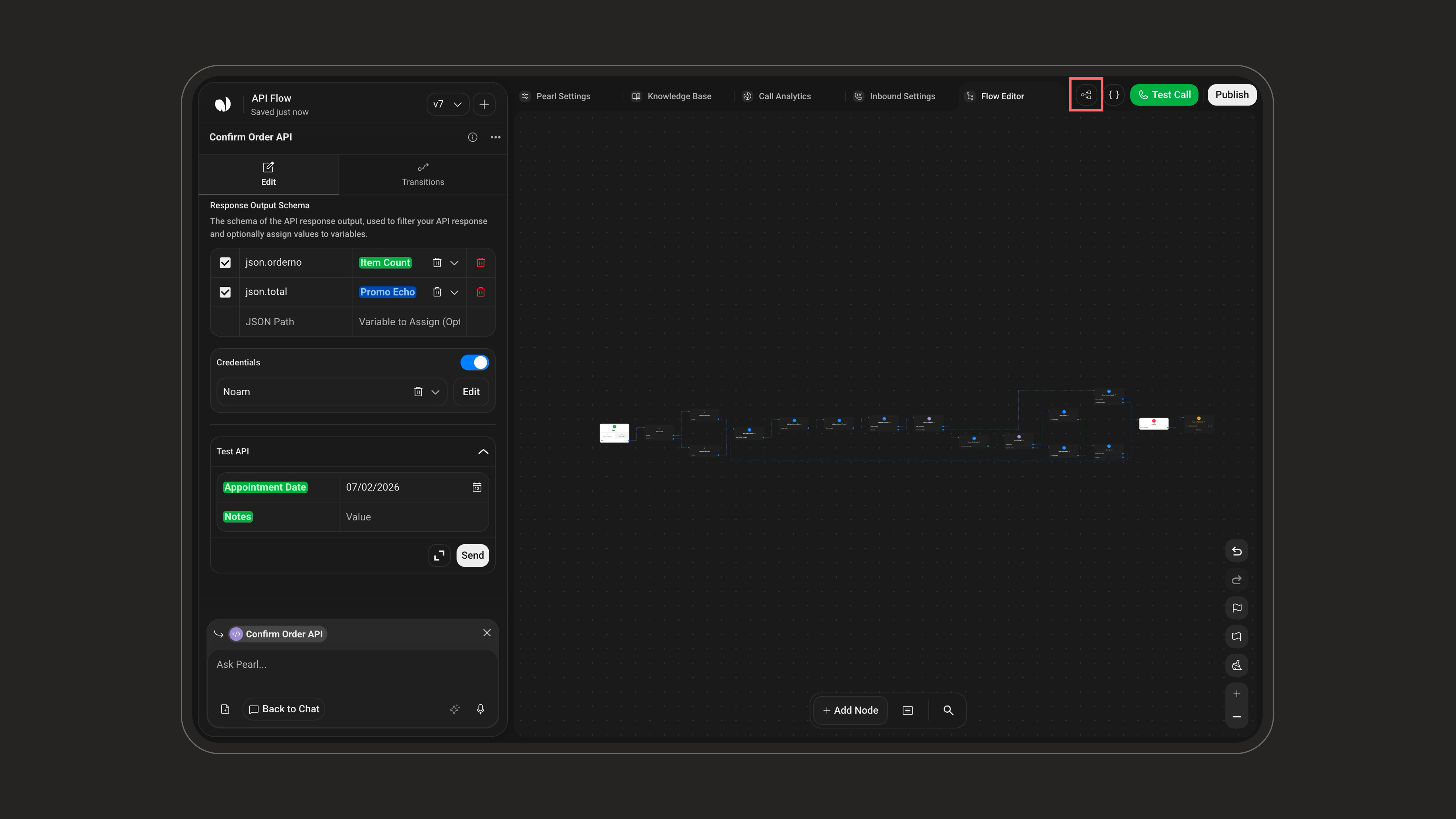Click the json.orderno path field
This screenshot has height=819, width=1456.
pyautogui.click(x=296, y=263)
